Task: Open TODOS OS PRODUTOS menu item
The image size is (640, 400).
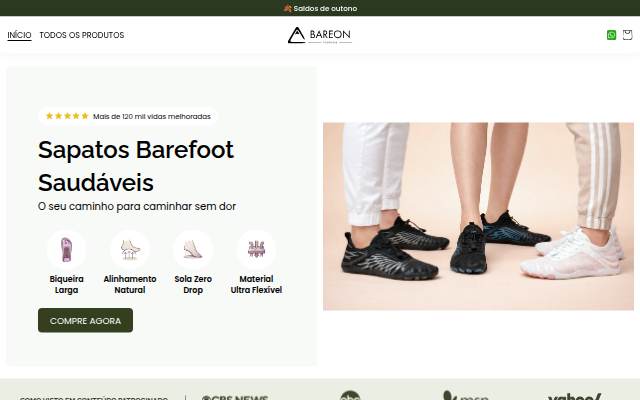Action: pyautogui.click(x=82, y=35)
